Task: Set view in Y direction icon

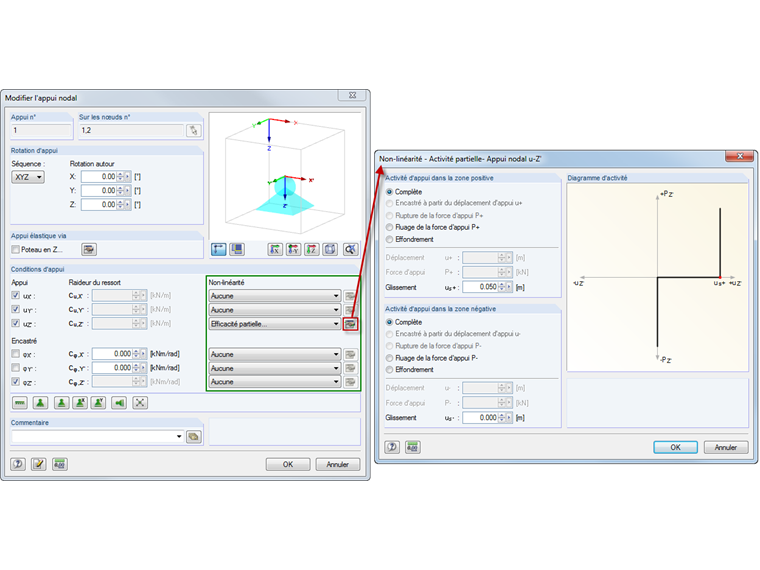Action: point(293,249)
